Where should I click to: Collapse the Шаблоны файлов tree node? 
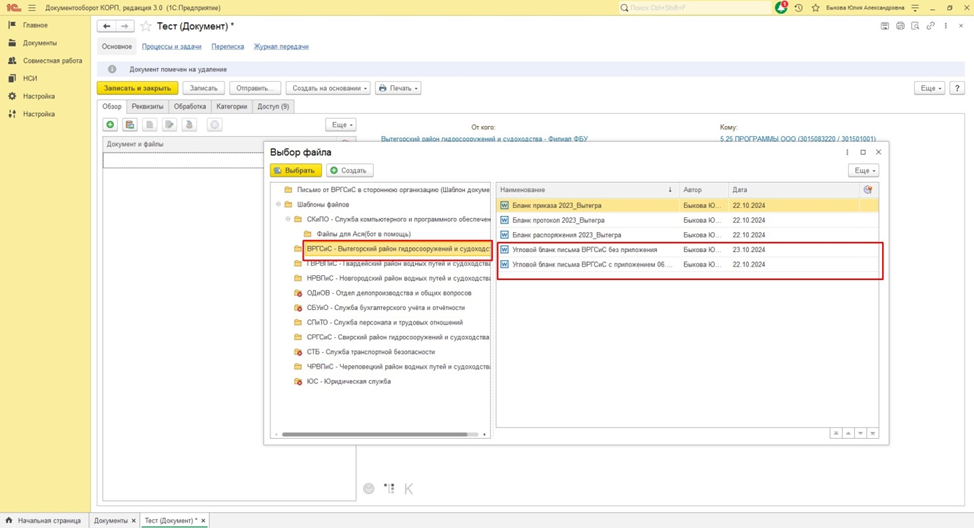(x=278, y=204)
